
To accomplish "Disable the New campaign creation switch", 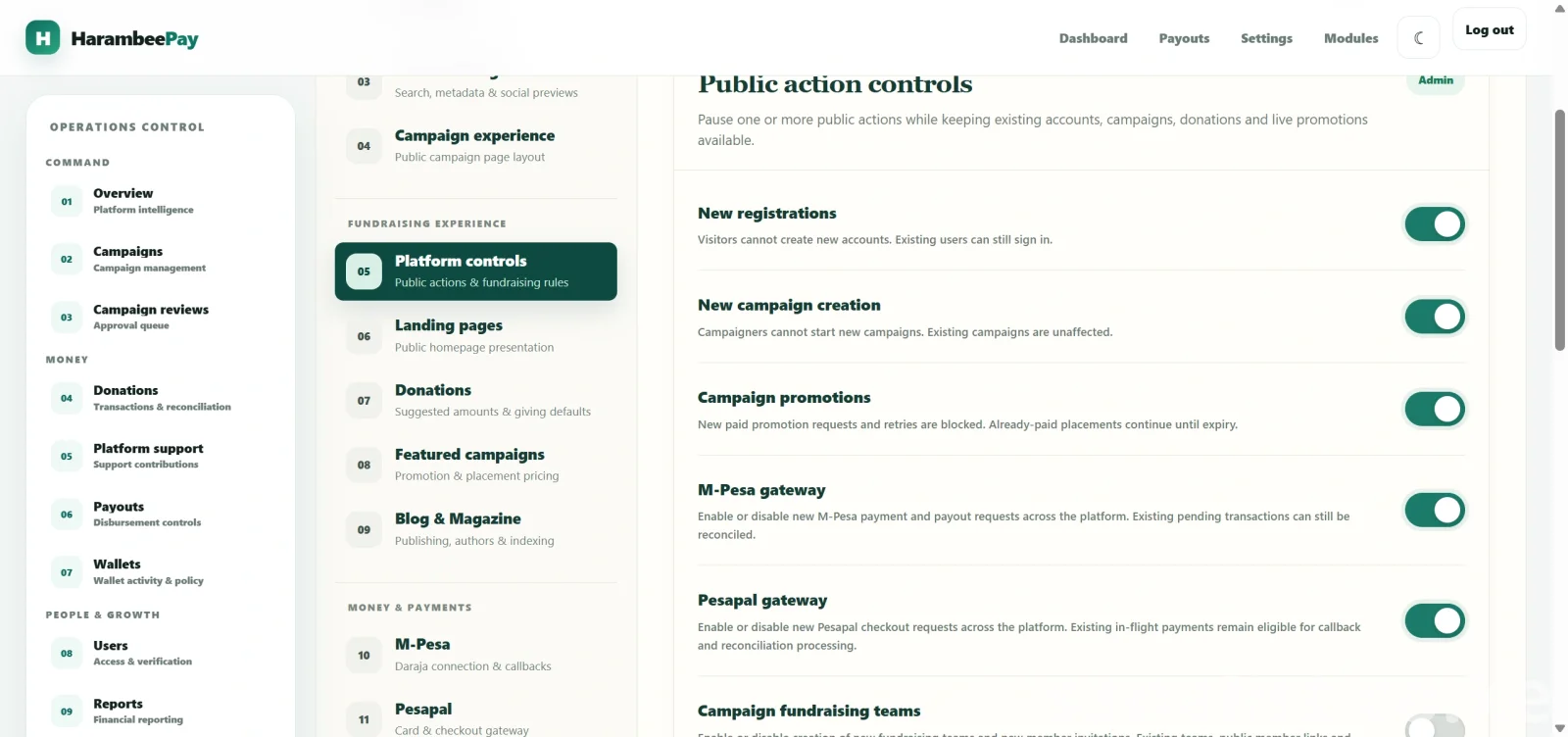I will 1435,317.
